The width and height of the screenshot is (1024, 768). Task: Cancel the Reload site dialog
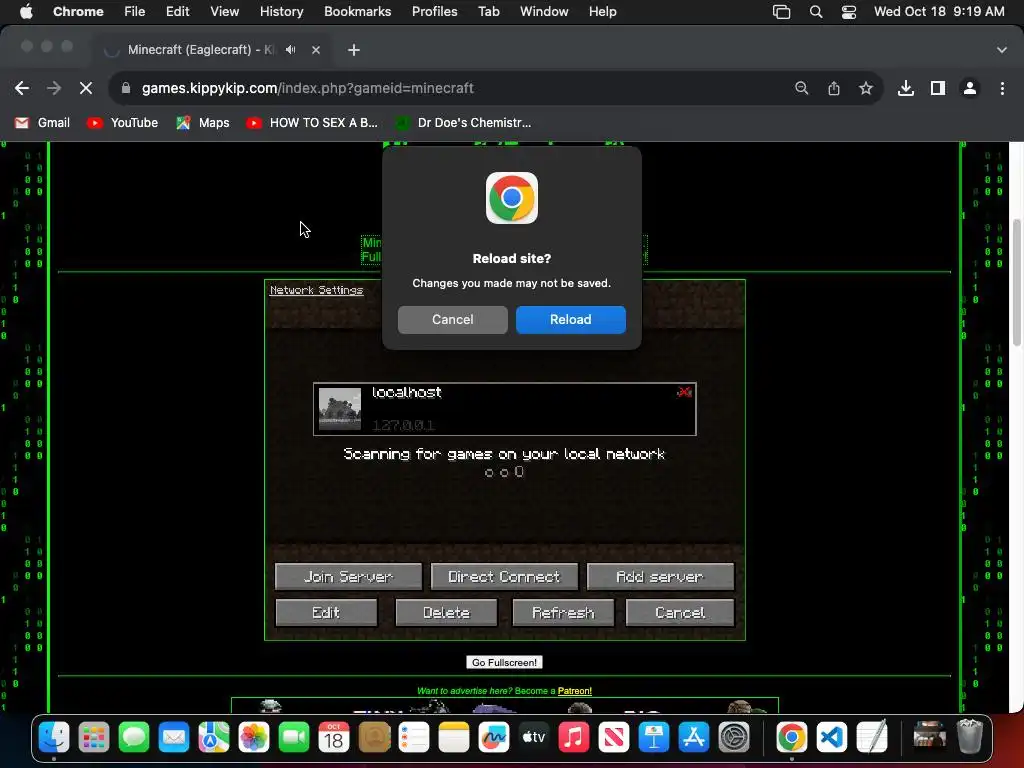[453, 319]
